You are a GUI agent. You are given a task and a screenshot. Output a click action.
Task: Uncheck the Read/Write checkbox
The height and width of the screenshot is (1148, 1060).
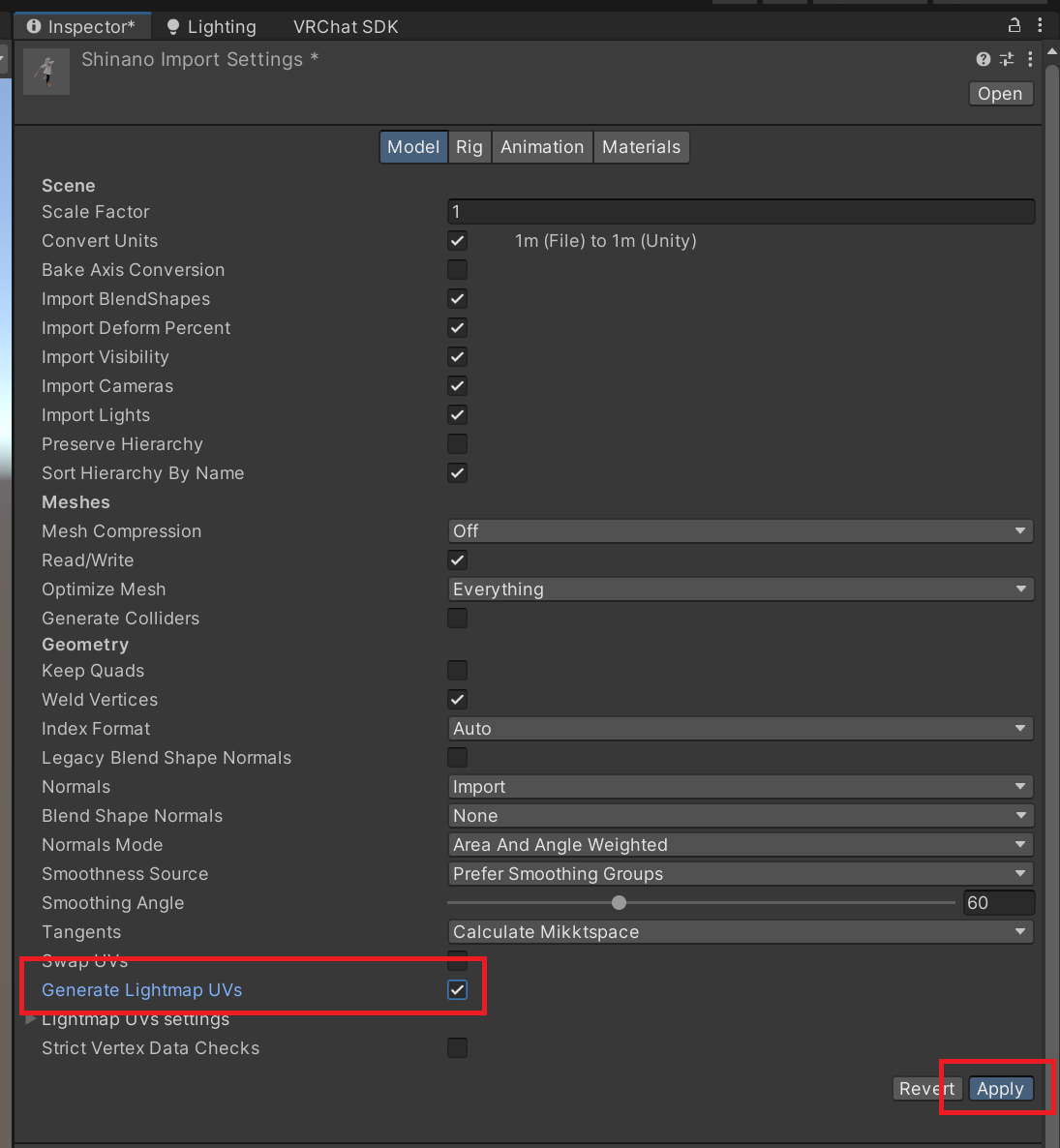[x=457, y=559]
